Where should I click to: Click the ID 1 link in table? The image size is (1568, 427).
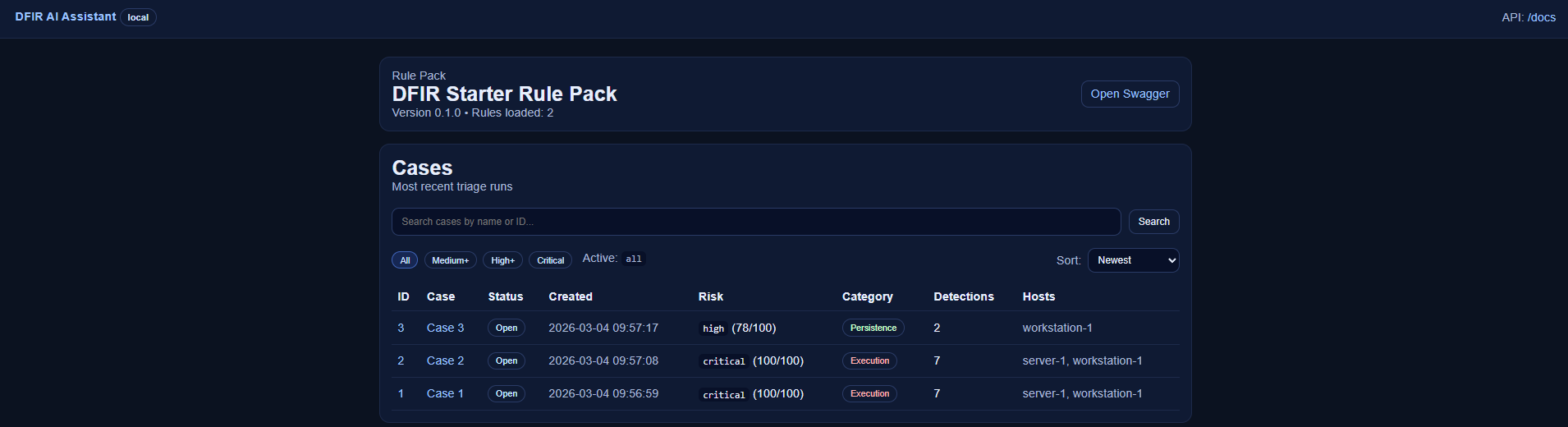point(401,393)
